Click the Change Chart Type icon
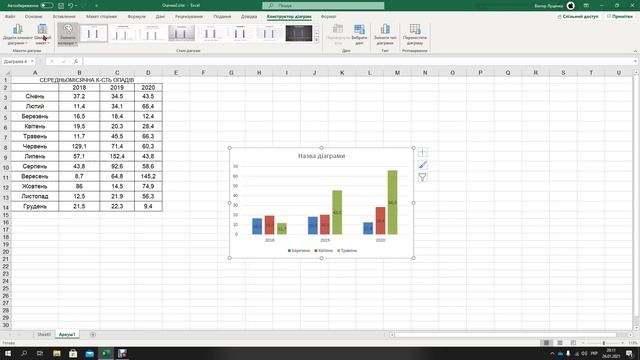Screen dimensions: 640x360 [385, 34]
